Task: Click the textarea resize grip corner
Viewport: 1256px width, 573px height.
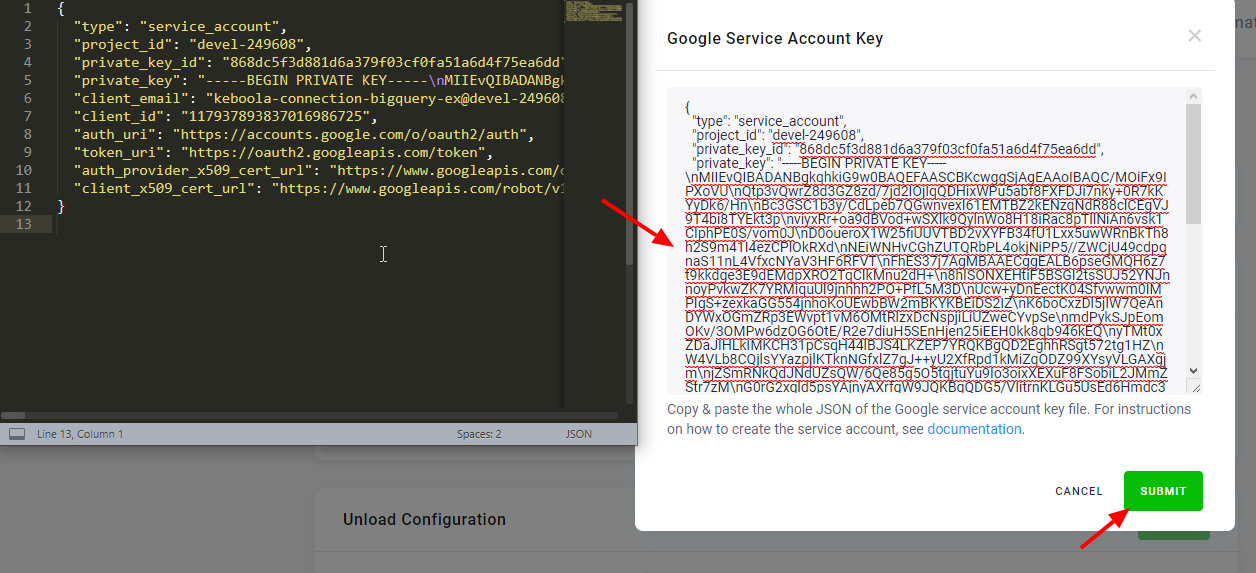Action: coord(1195,387)
